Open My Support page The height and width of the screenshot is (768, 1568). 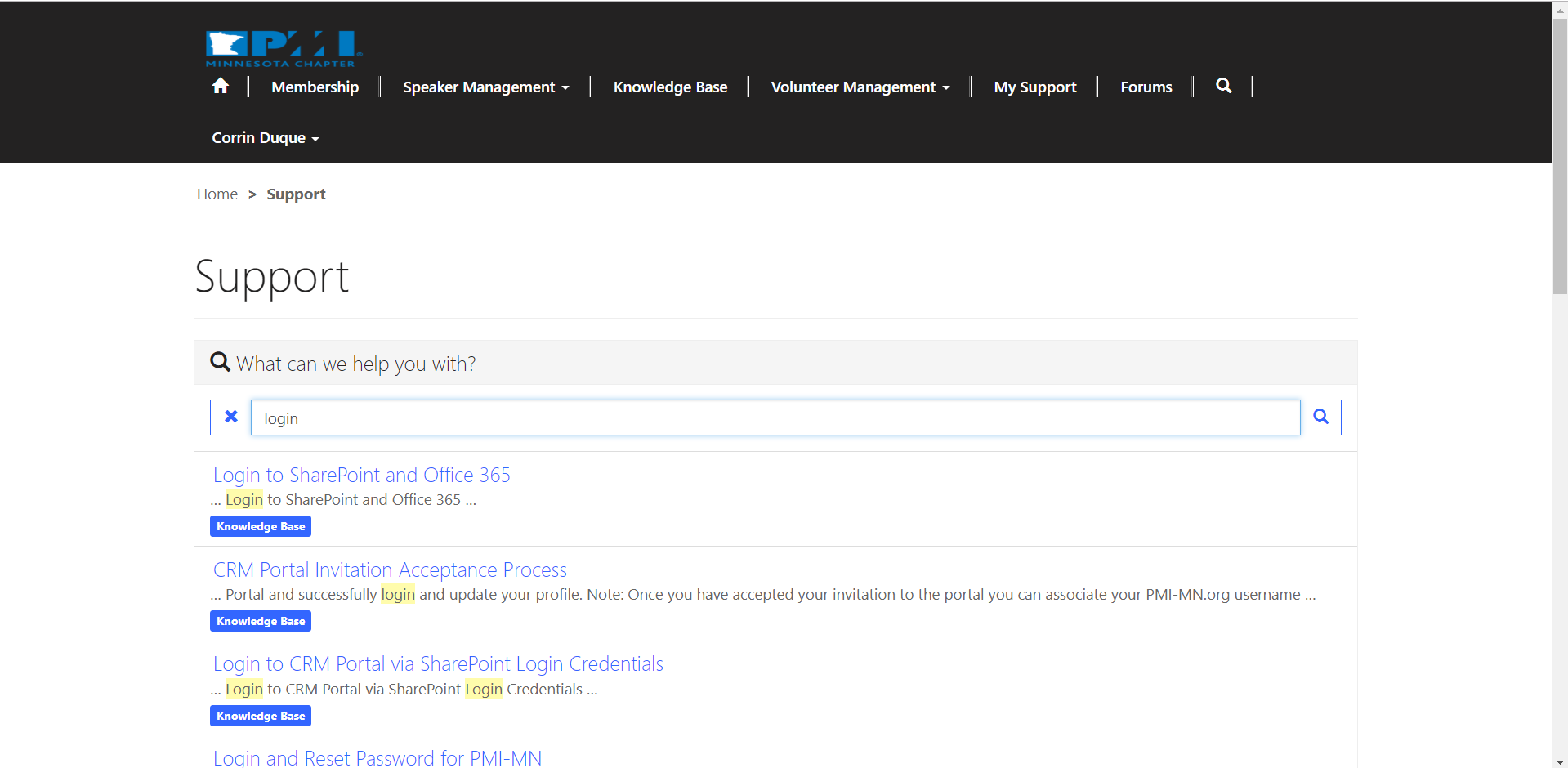[x=1034, y=87]
